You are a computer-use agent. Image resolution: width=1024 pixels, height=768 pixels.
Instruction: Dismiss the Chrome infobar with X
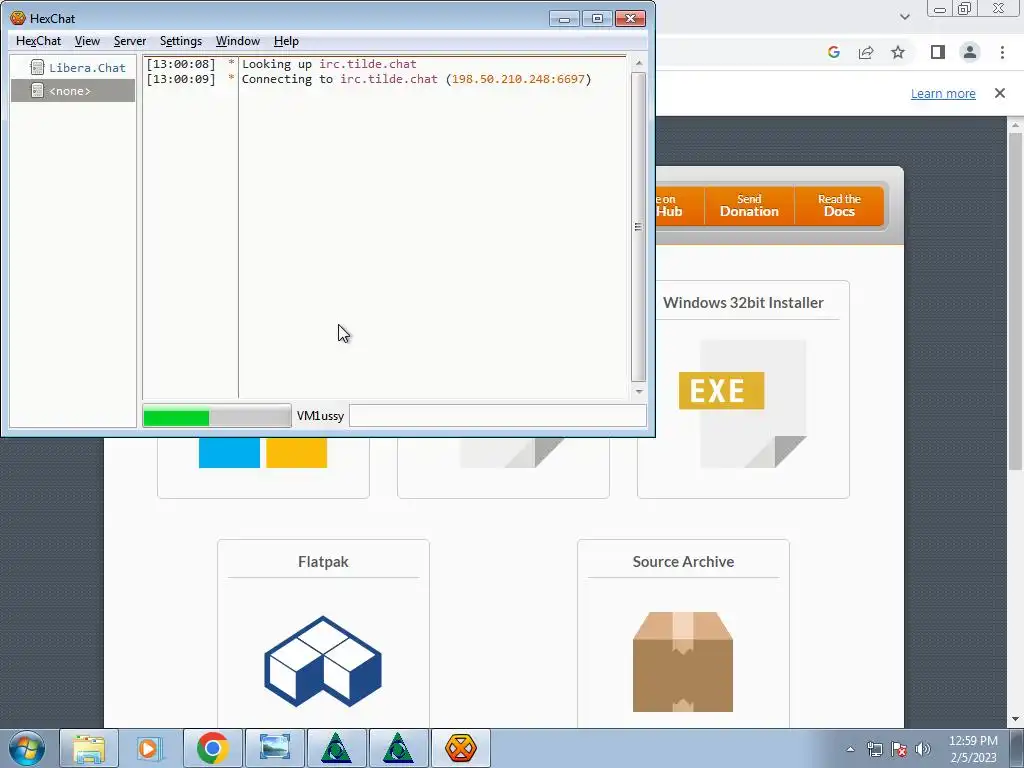(x=1000, y=93)
